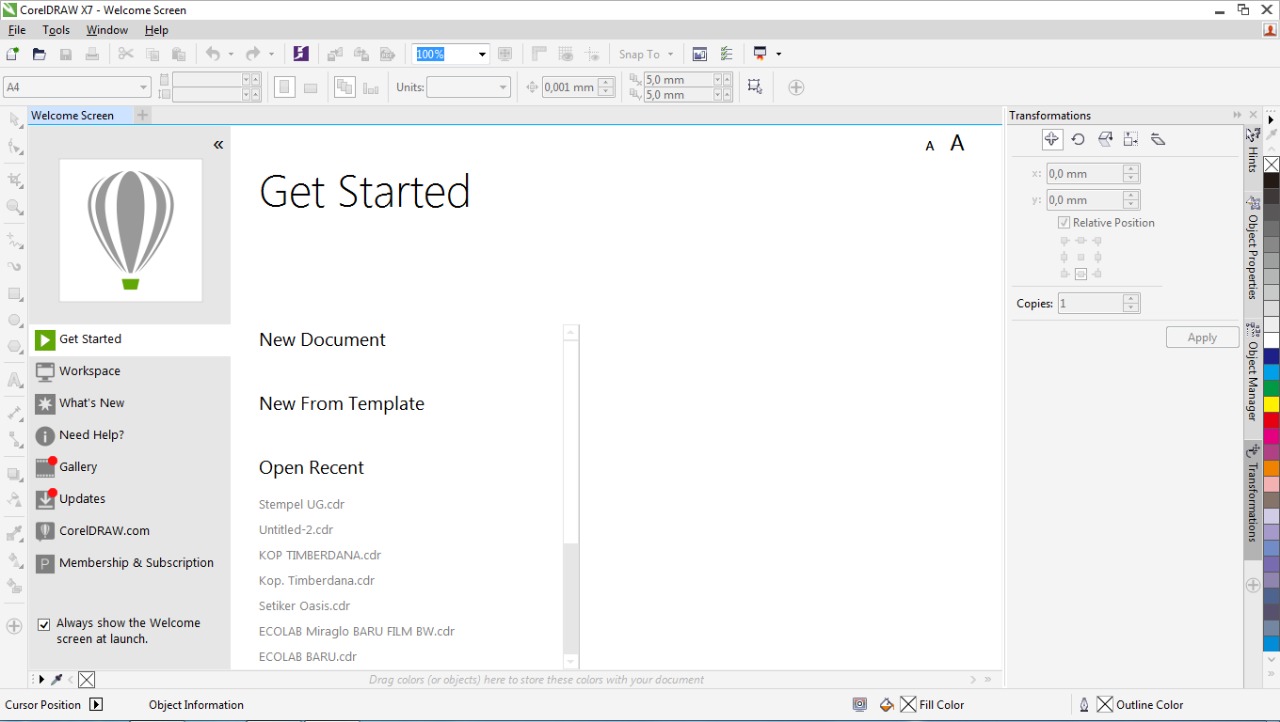
Task: Open the Units dropdown
Action: (503, 87)
